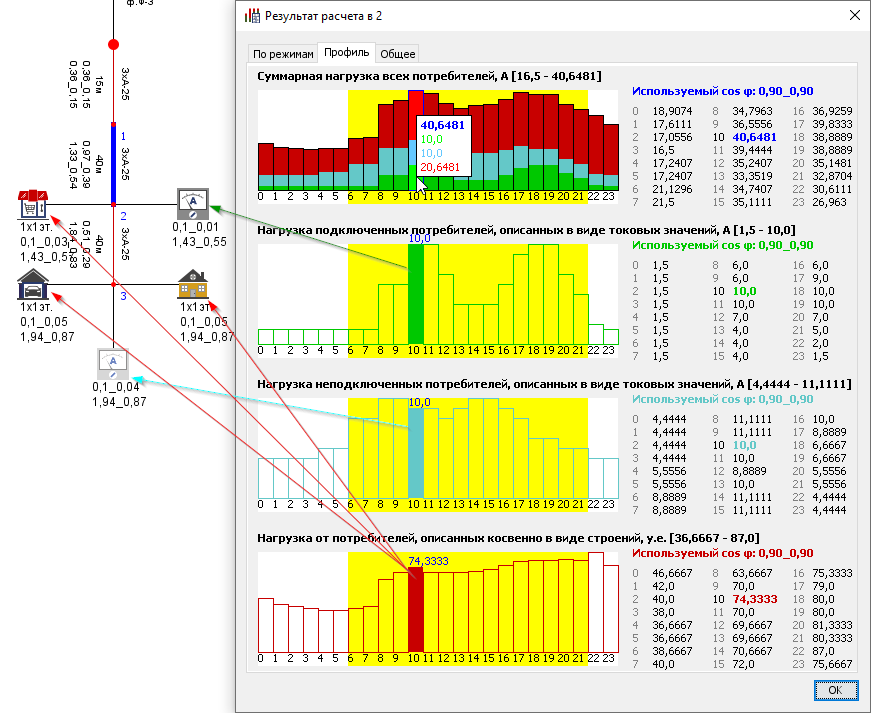Click the value 81,3333 for hour 20

(x=832, y=625)
